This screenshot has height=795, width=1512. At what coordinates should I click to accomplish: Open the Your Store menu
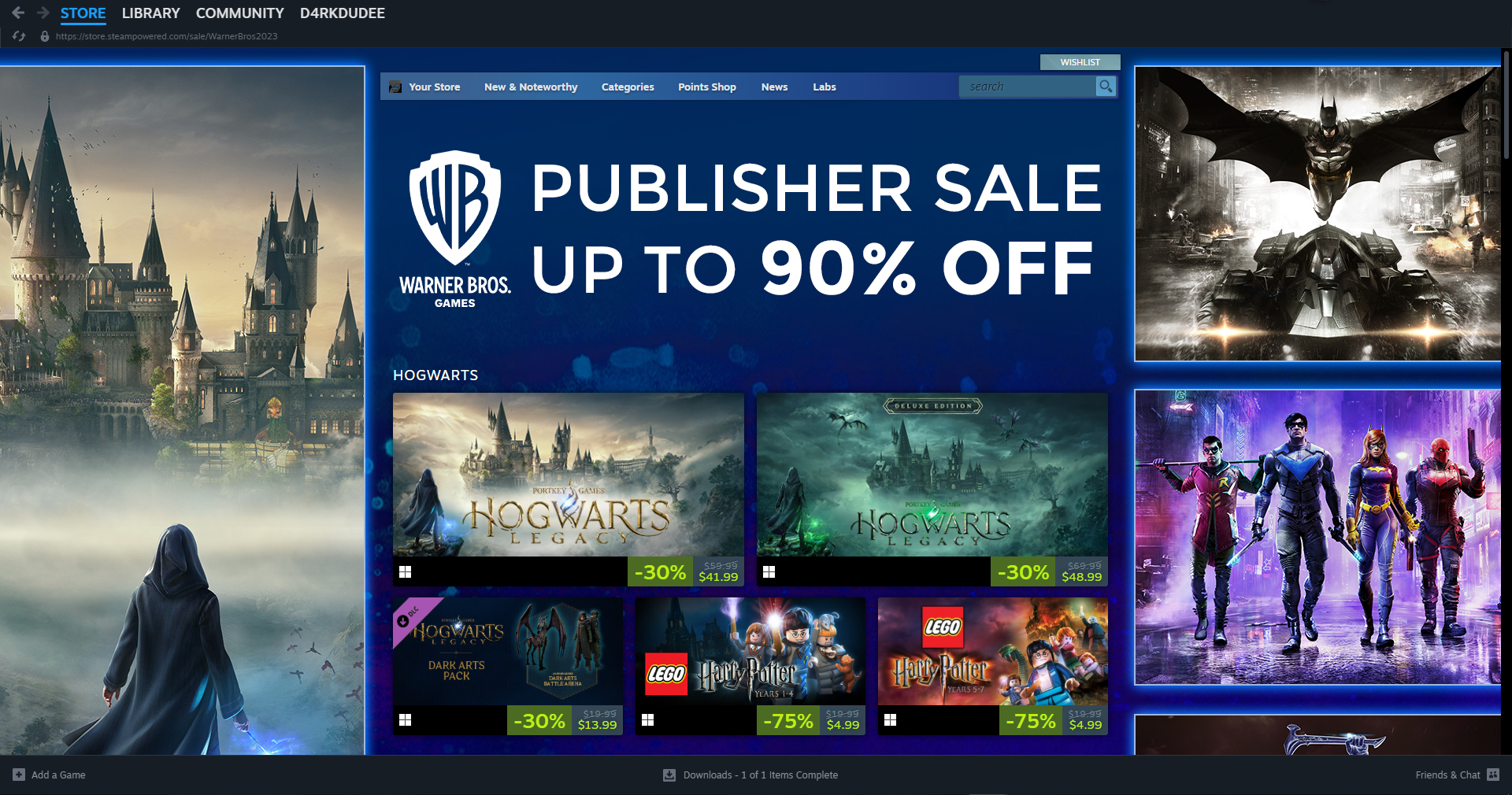[435, 87]
